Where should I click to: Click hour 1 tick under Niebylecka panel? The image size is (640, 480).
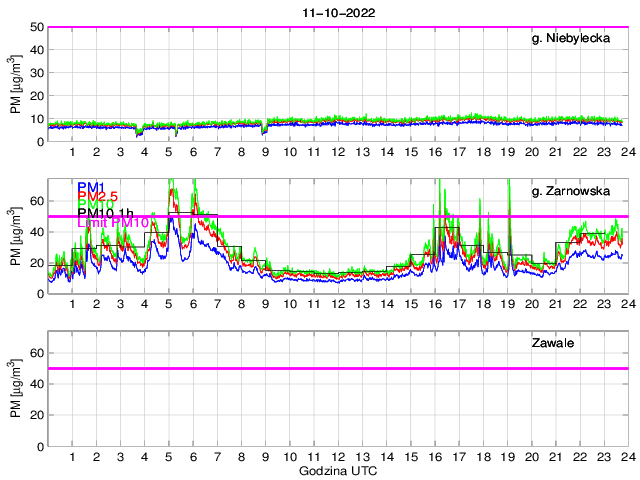coord(72,152)
